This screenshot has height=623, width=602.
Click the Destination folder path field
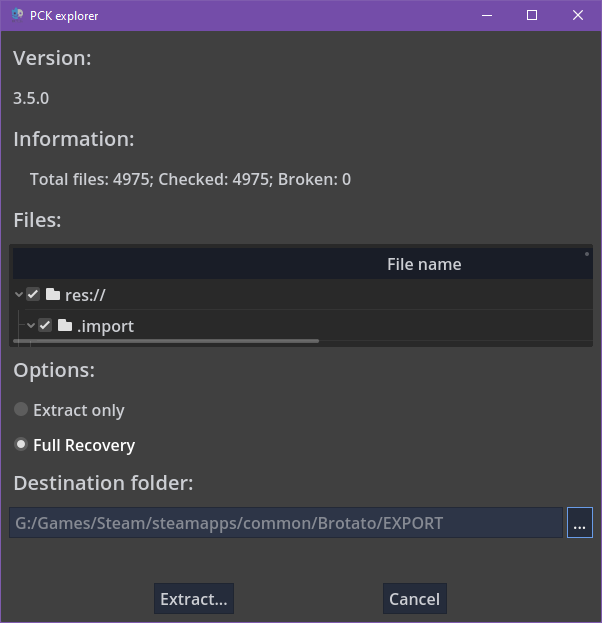(286, 523)
